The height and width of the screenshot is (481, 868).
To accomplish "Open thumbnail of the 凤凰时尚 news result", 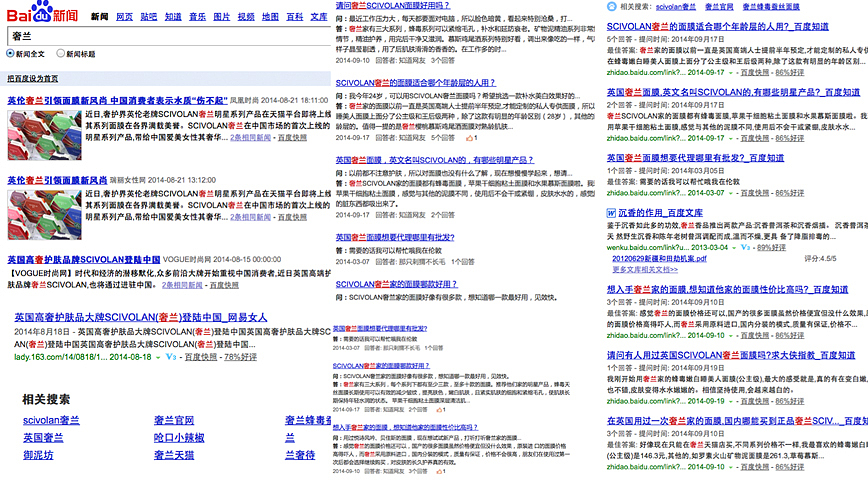I will click(44, 135).
